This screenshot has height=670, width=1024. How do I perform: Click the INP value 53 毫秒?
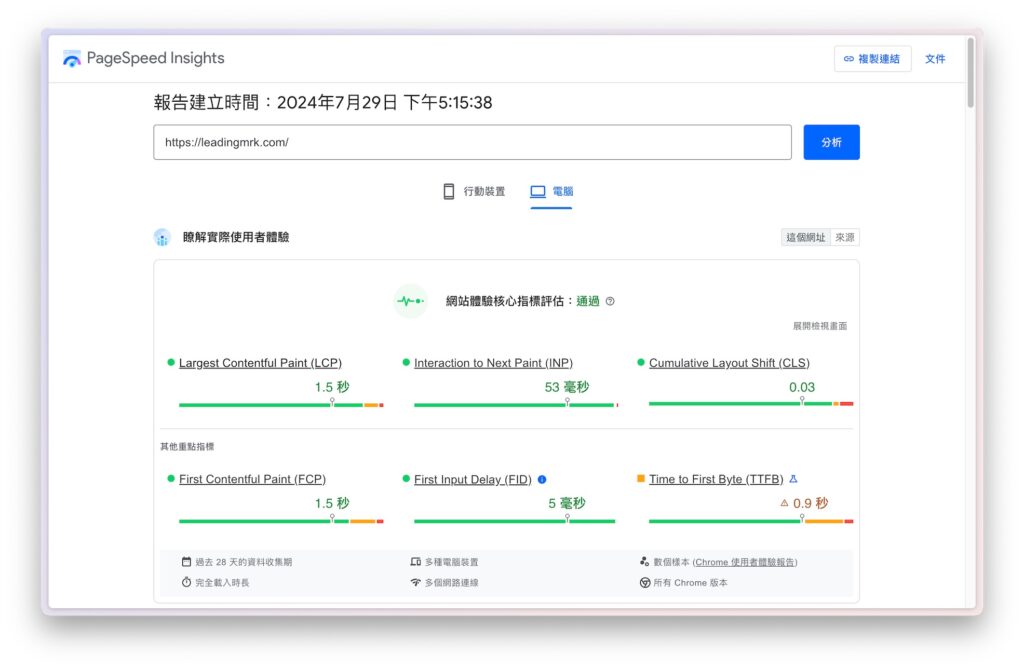point(567,387)
